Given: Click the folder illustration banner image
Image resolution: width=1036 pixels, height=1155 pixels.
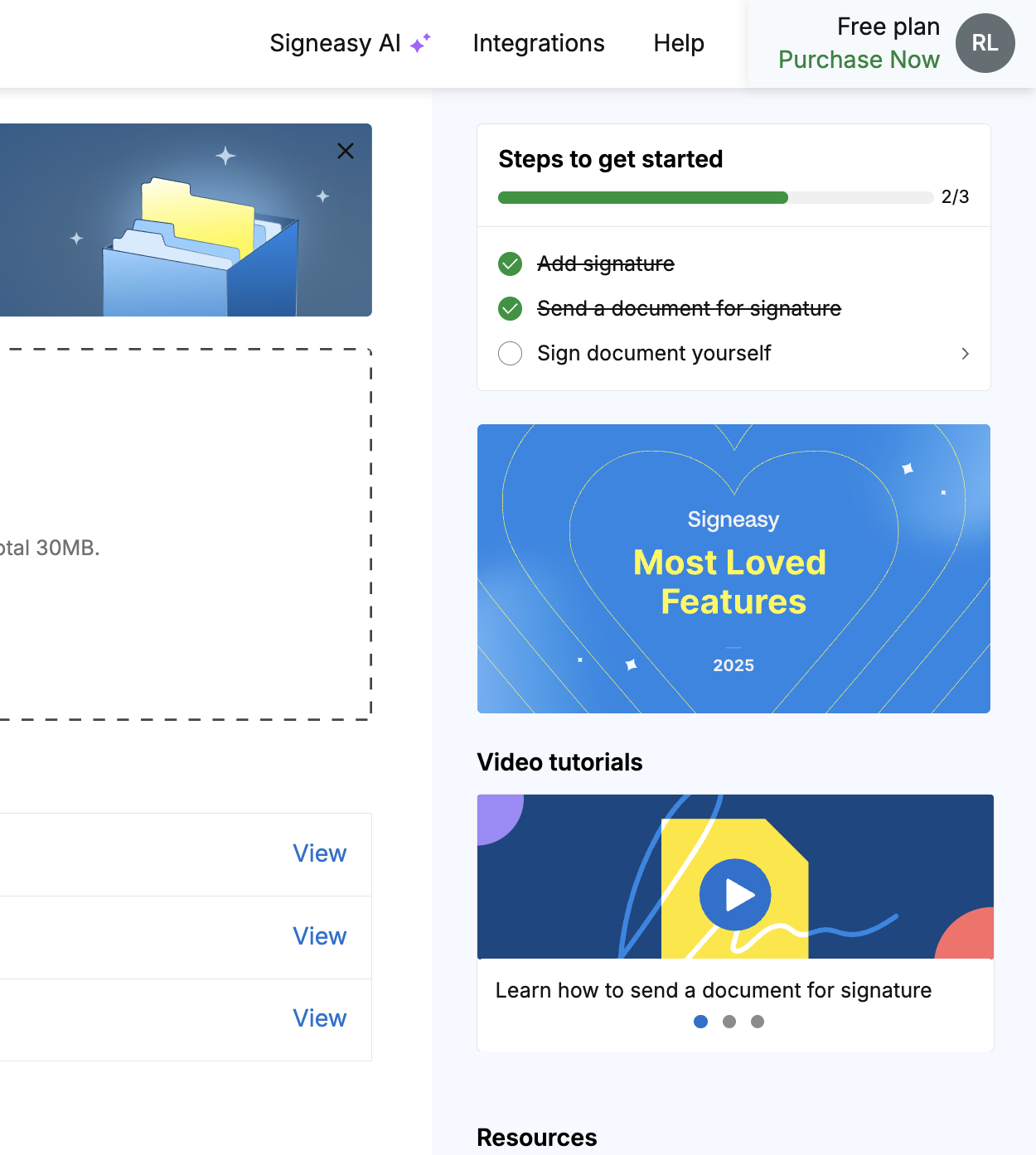Looking at the screenshot, I should click(186, 220).
